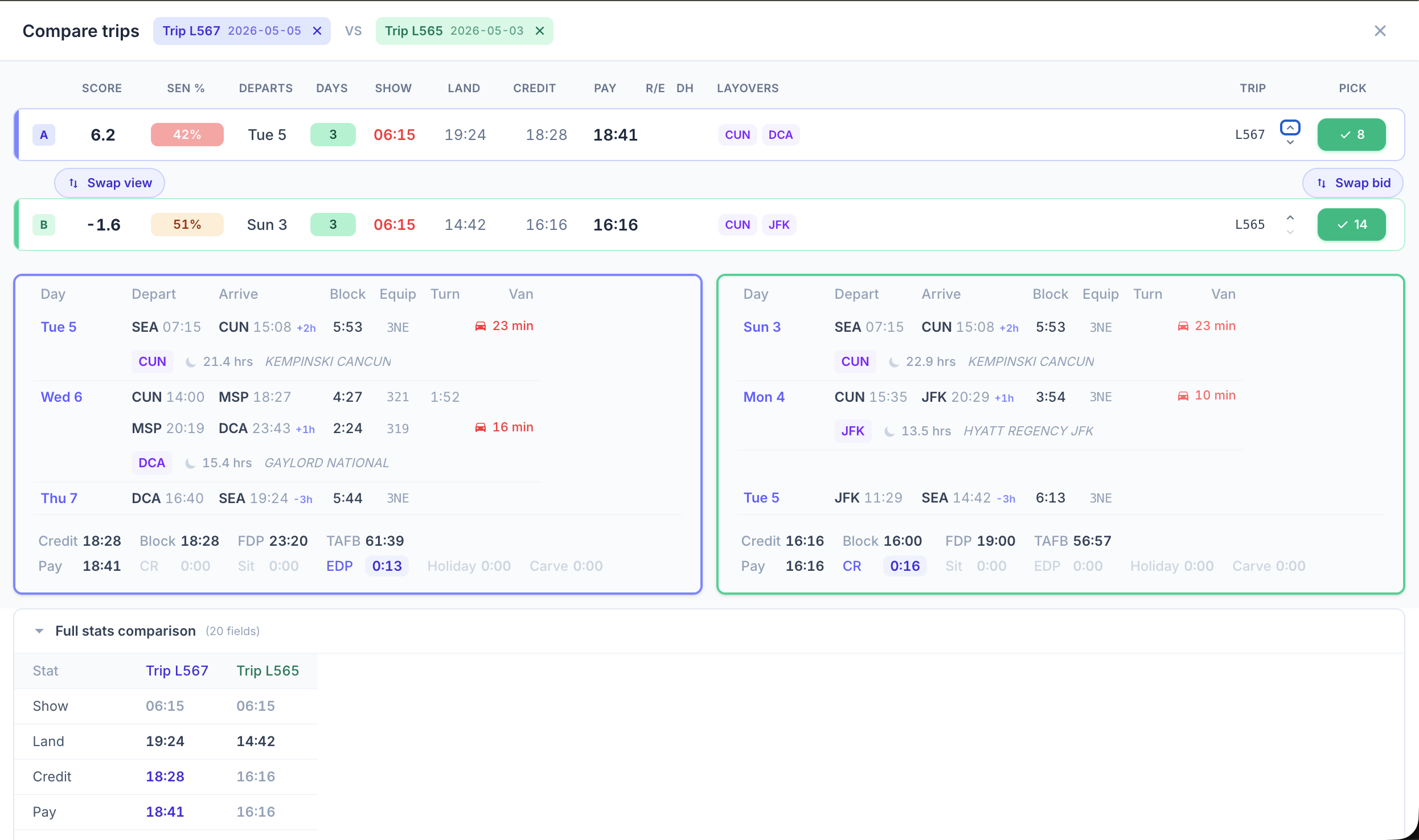The image size is (1419, 840).
Task: Click HYATT REGENCY JFK hotel name
Action: click(1028, 431)
